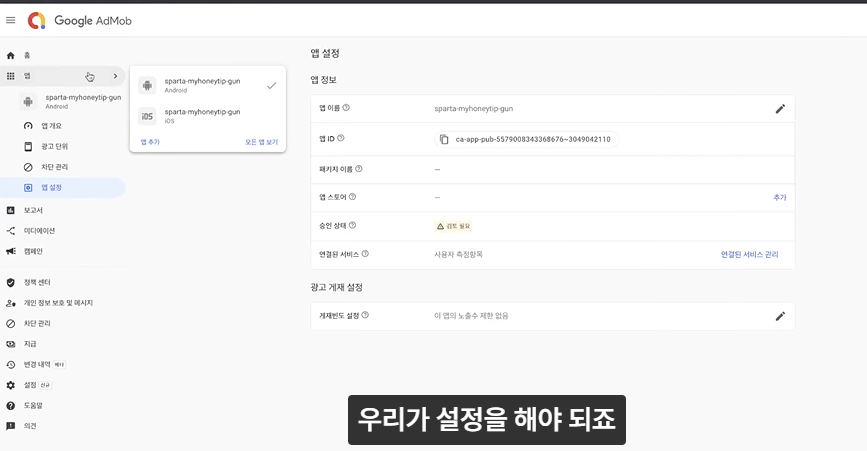
Task: Click the 추가 link for 앱 스토어
Action: (x=780, y=197)
